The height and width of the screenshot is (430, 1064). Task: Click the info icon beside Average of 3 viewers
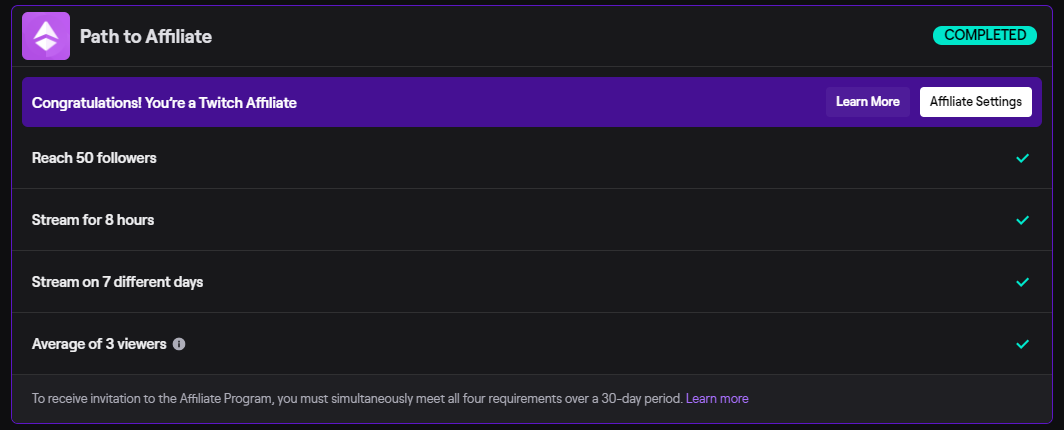pos(179,344)
